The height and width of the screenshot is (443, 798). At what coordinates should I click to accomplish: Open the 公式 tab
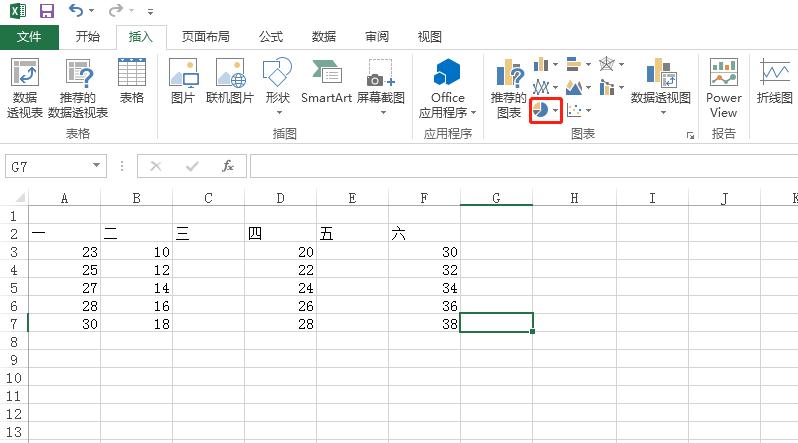271,37
